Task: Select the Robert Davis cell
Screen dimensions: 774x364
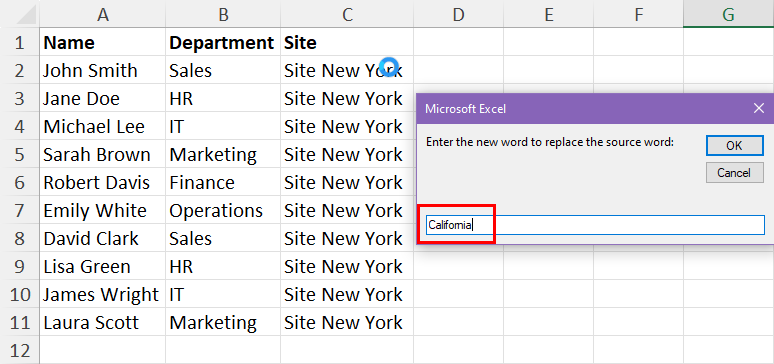Action: (x=103, y=182)
